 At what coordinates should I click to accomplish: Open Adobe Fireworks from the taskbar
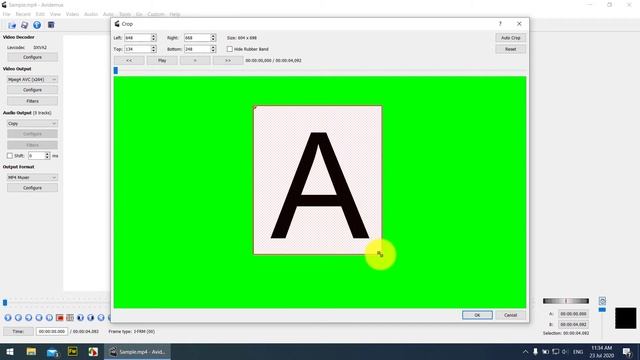73,352
